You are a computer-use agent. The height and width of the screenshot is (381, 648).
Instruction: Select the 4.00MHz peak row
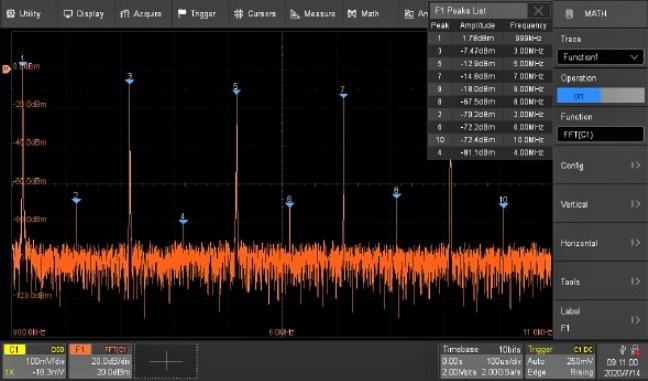coord(490,153)
